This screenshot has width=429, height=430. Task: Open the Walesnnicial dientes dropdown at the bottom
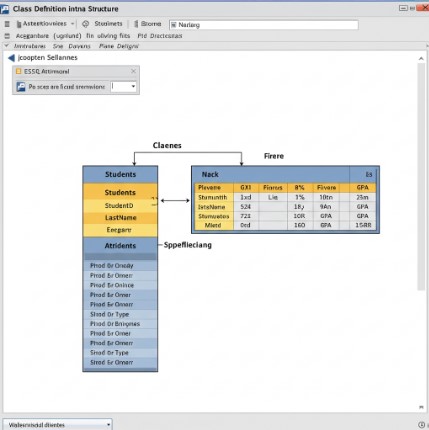point(108,425)
